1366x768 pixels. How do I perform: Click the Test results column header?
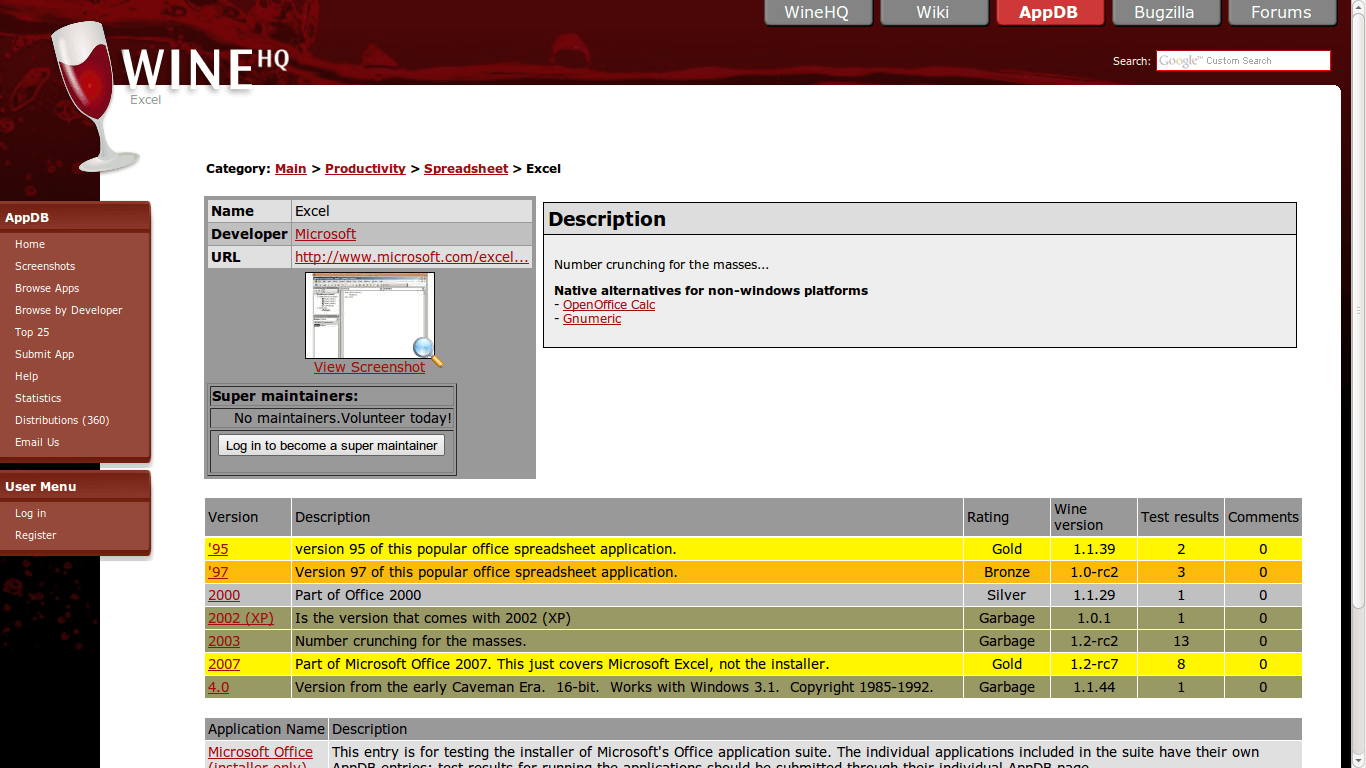point(1180,517)
